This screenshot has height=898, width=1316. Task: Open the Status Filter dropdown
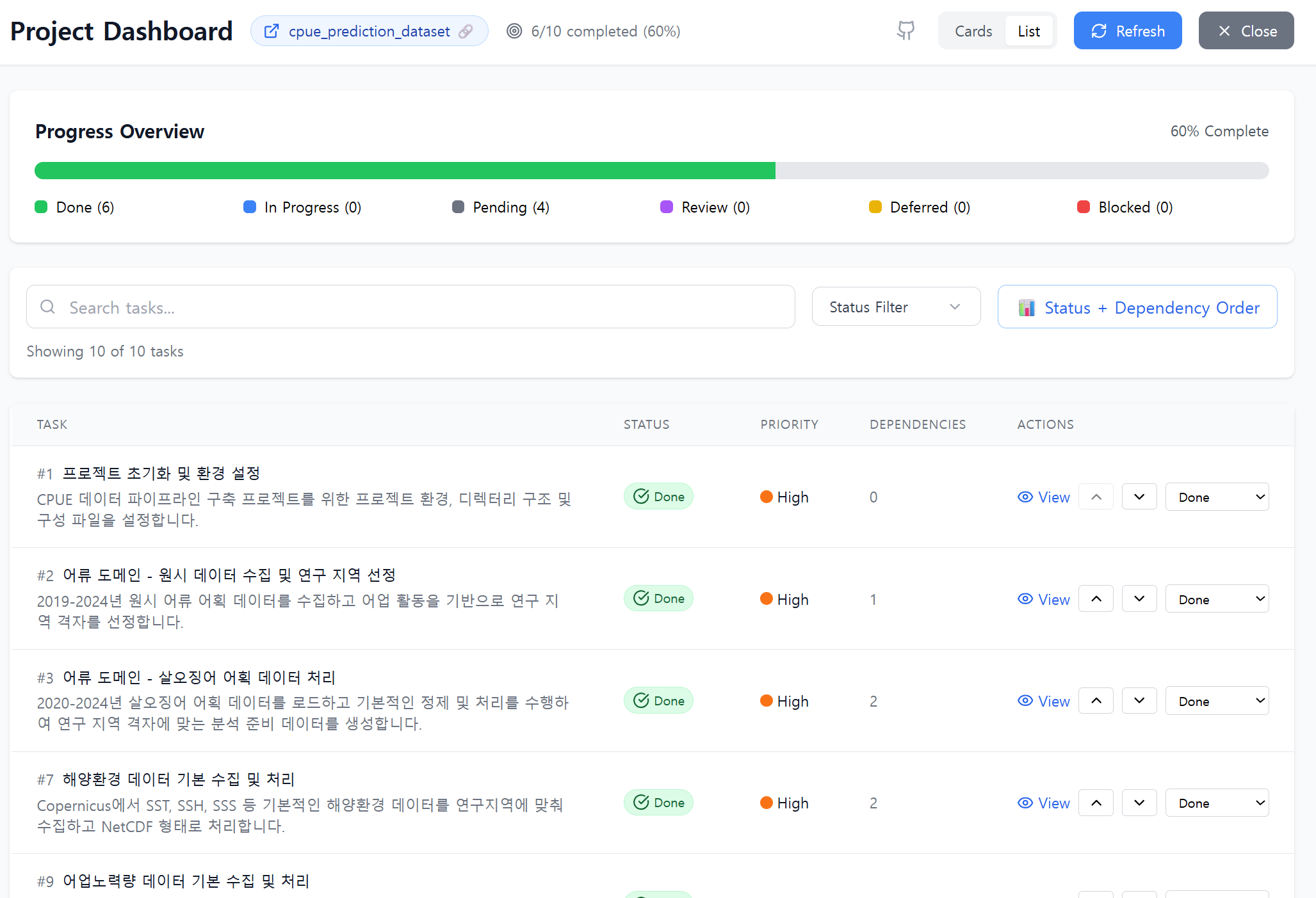(x=896, y=307)
